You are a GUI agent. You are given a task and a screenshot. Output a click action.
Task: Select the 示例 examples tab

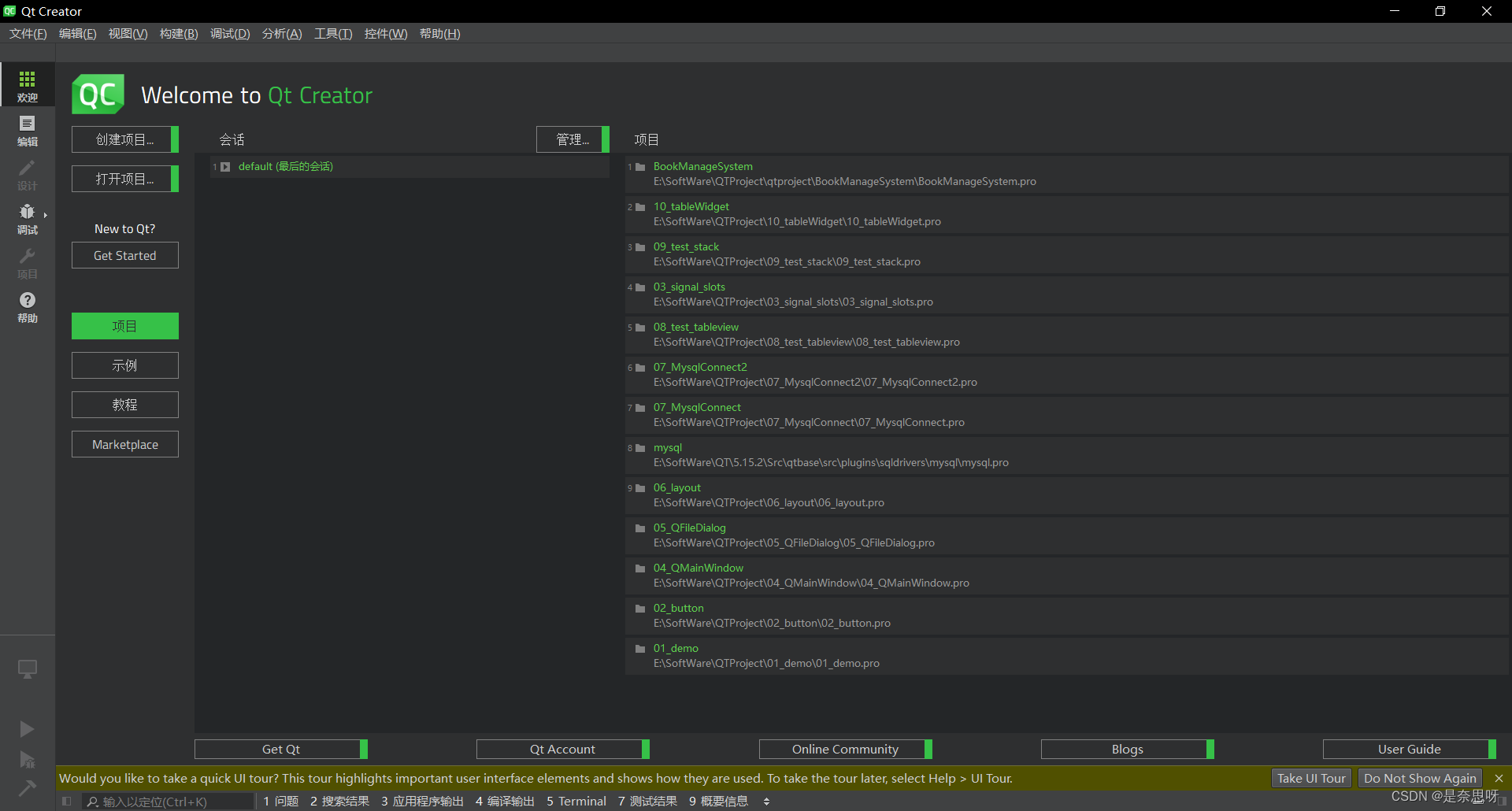click(x=125, y=365)
